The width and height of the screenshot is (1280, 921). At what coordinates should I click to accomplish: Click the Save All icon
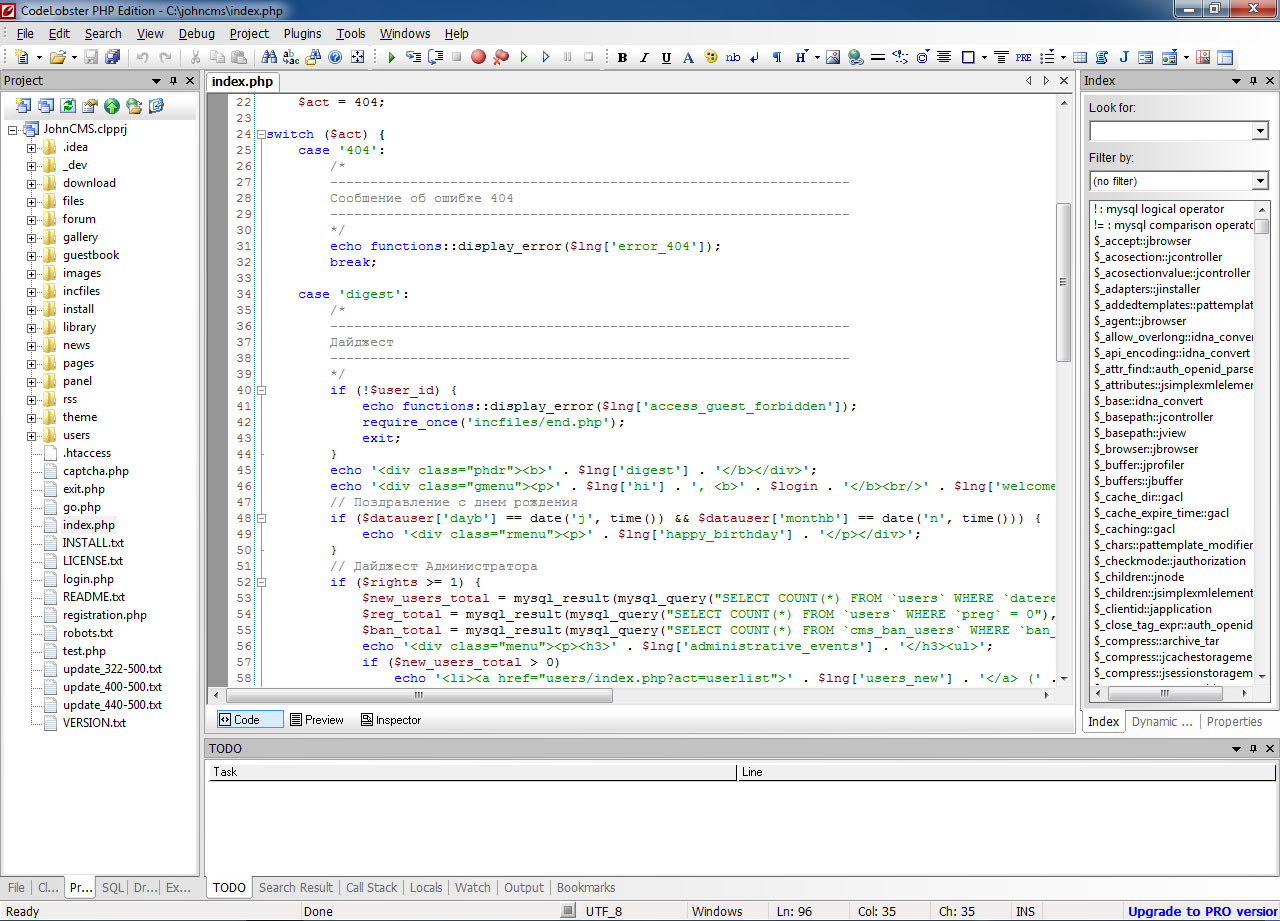tap(113, 58)
